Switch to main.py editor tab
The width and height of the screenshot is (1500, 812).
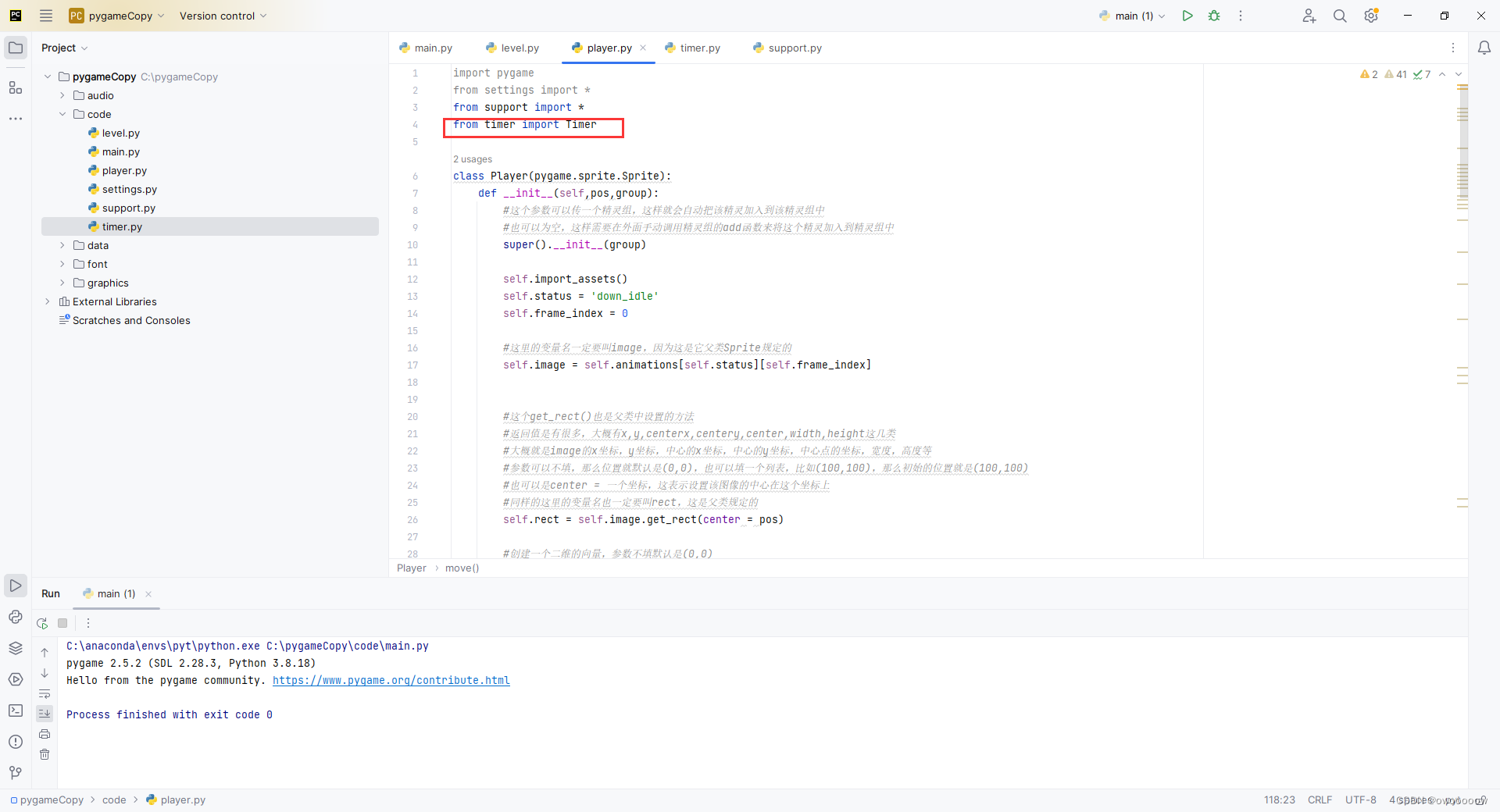tap(426, 48)
